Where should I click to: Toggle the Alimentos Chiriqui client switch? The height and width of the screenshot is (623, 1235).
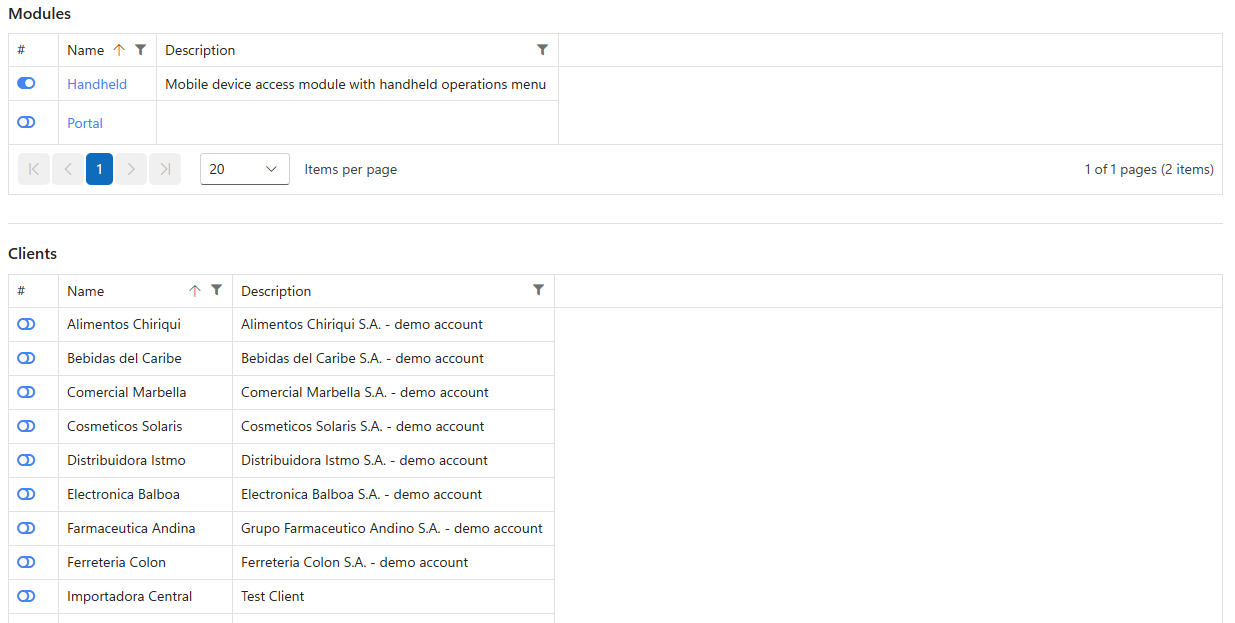coord(26,324)
